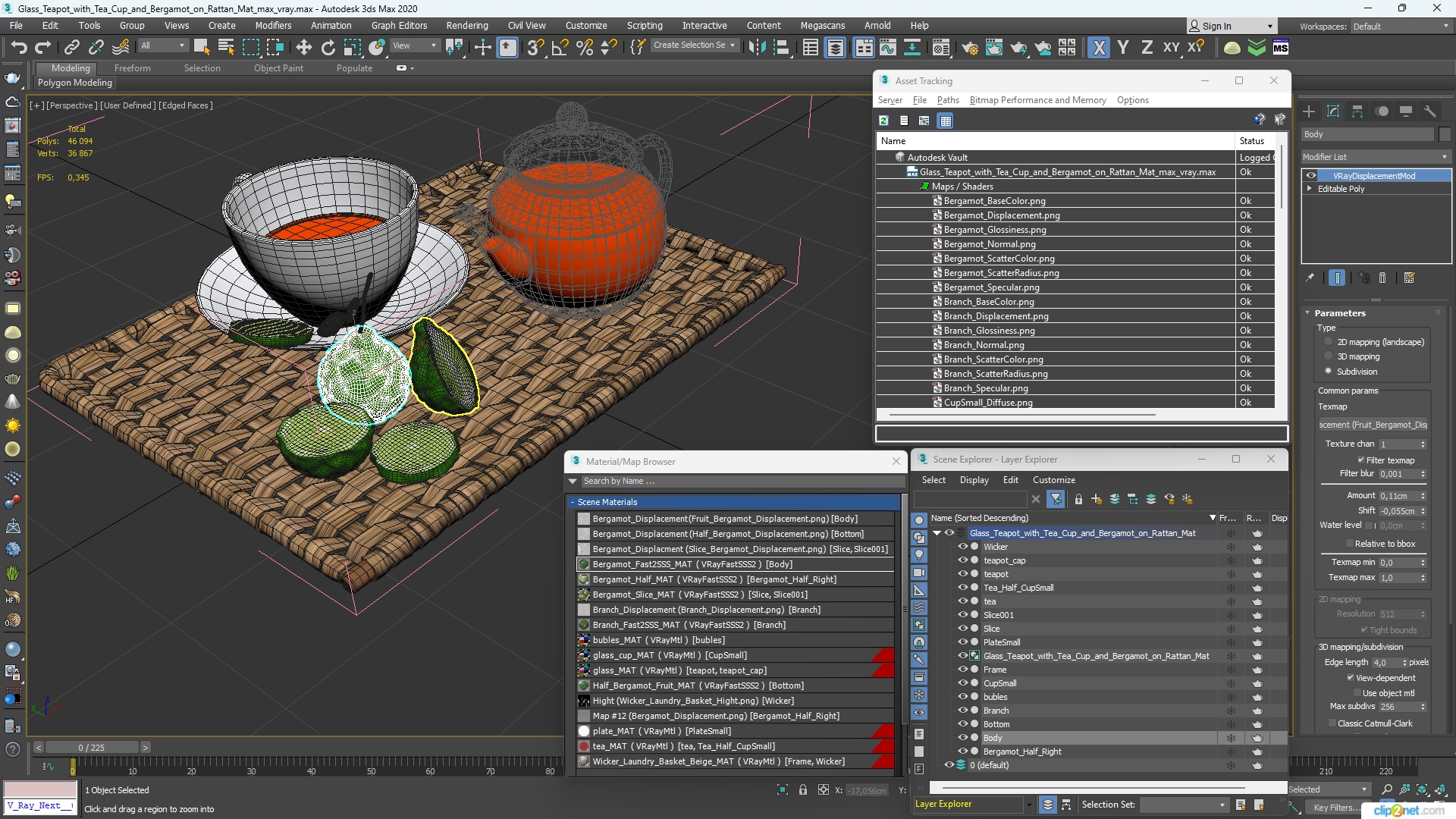
Task: Open the Modify tab in command panel
Action: [1333, 111]
